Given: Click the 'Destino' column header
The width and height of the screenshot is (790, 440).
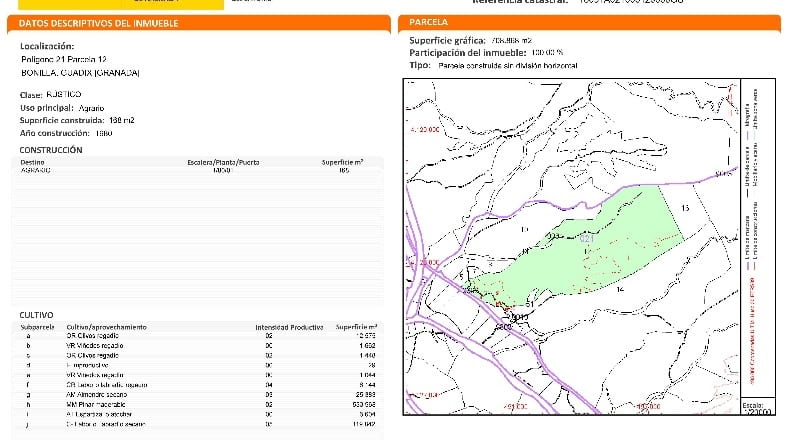Looking at the screenshot, I should tap(32, 162).
